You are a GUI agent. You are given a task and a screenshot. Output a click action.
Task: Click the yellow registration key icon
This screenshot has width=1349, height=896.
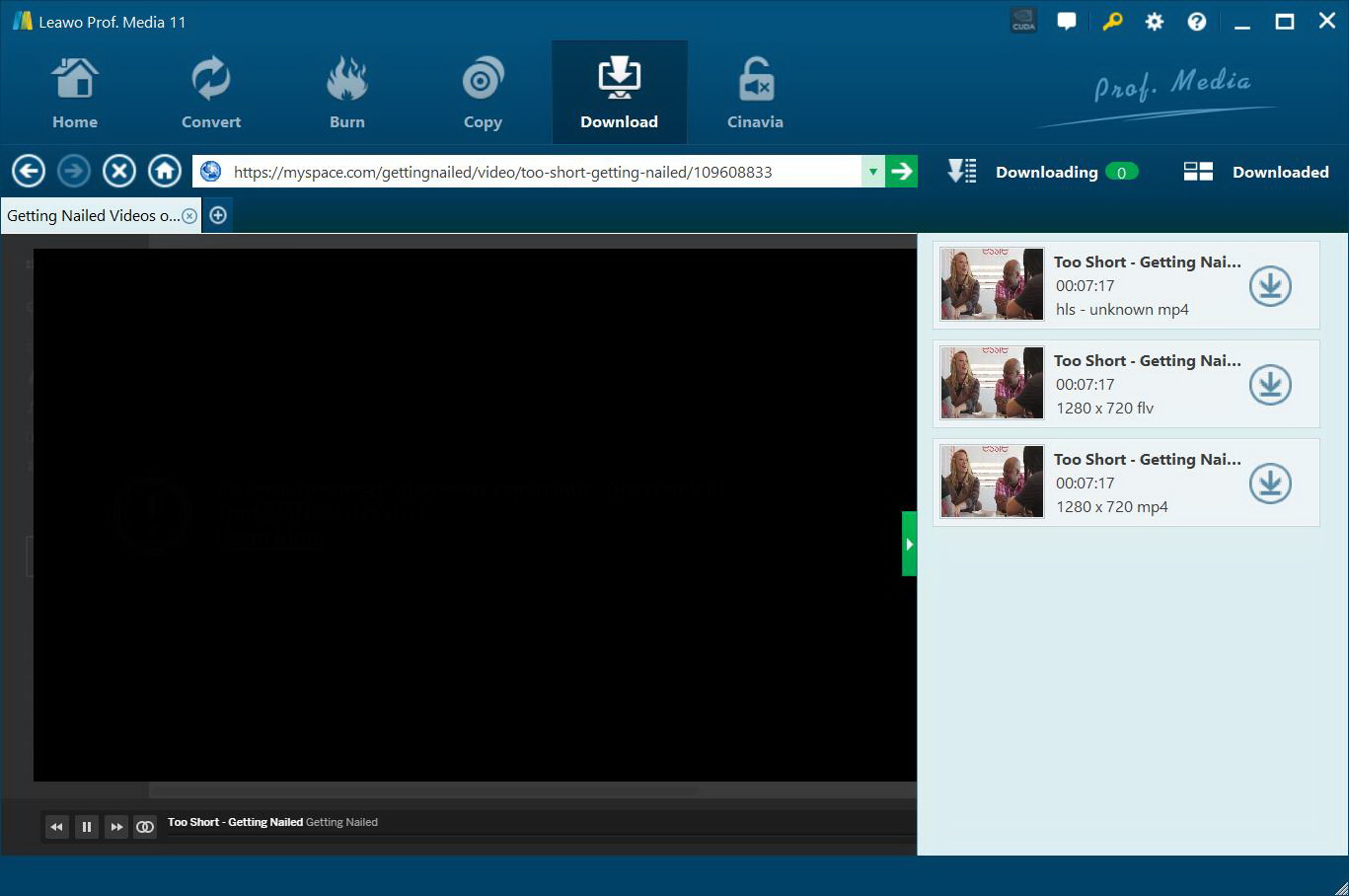[1112, 21]
